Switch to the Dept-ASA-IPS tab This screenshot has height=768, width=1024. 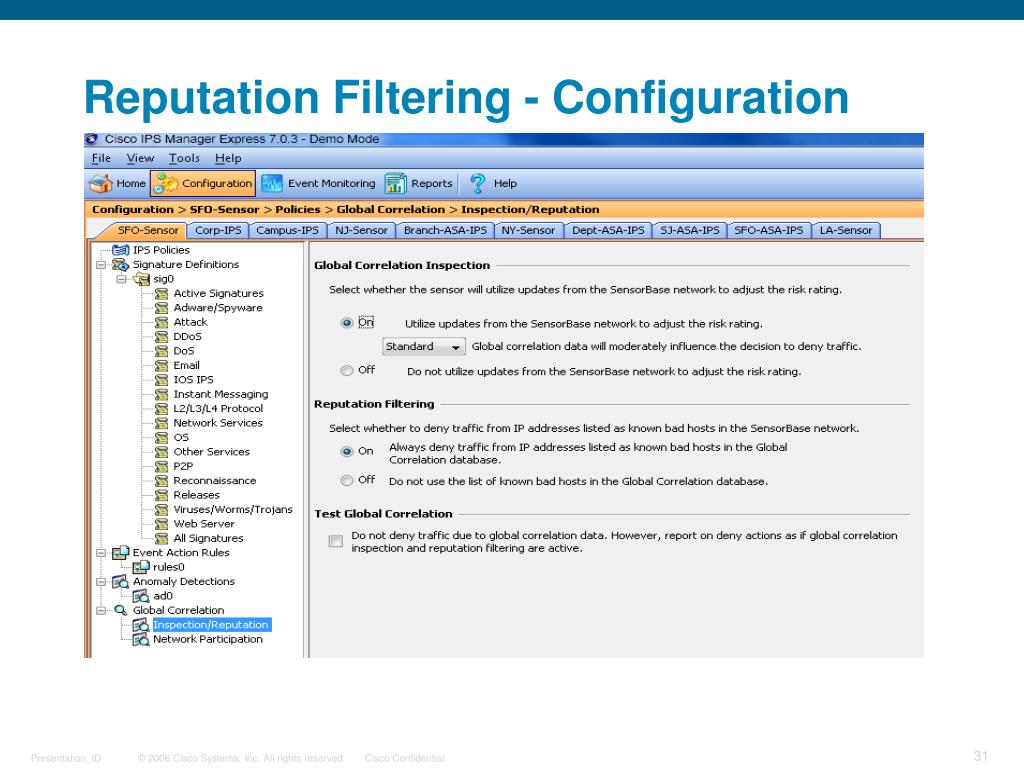coord(608,231)
